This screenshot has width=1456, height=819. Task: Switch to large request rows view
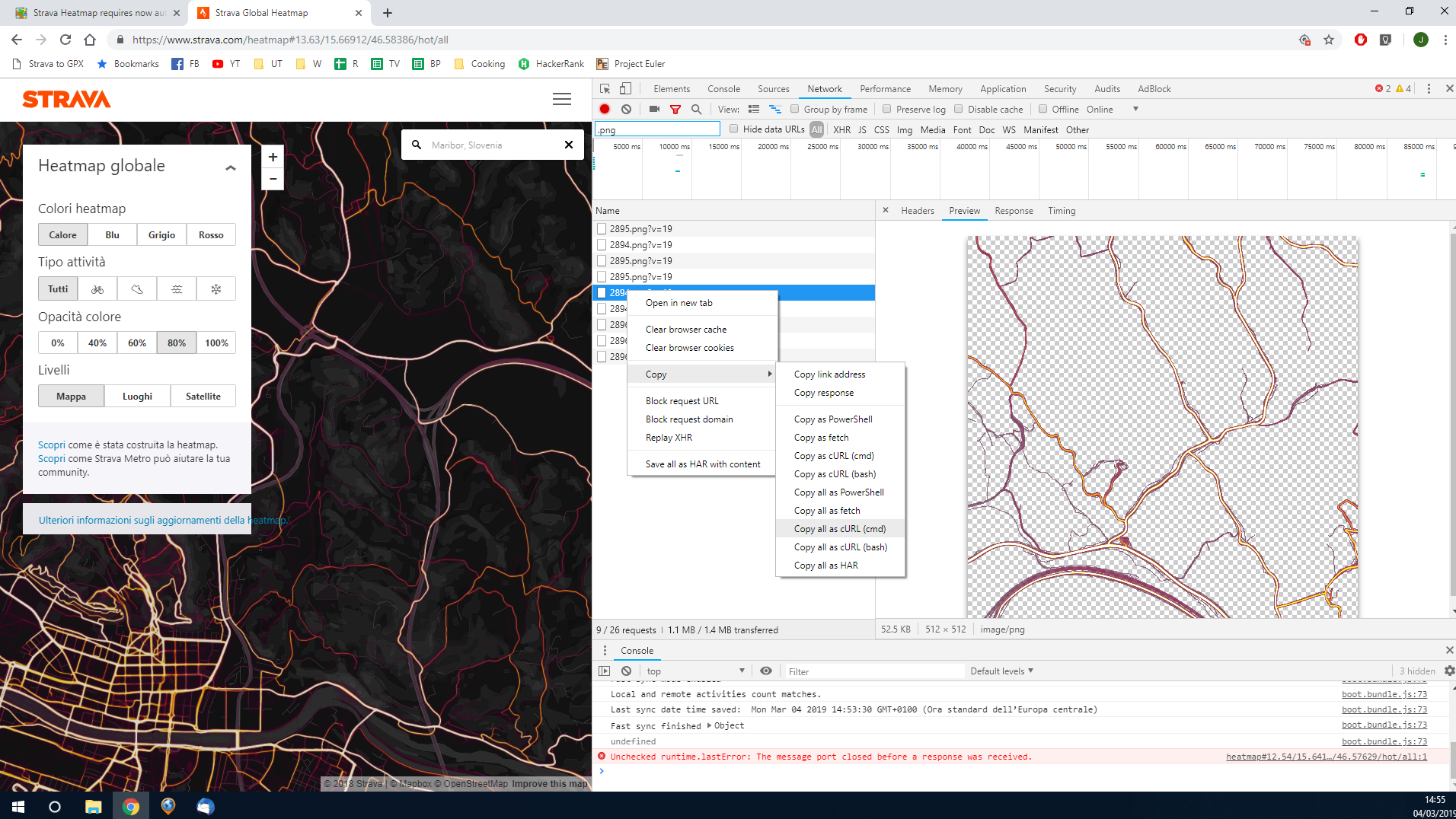pos(754,110)
